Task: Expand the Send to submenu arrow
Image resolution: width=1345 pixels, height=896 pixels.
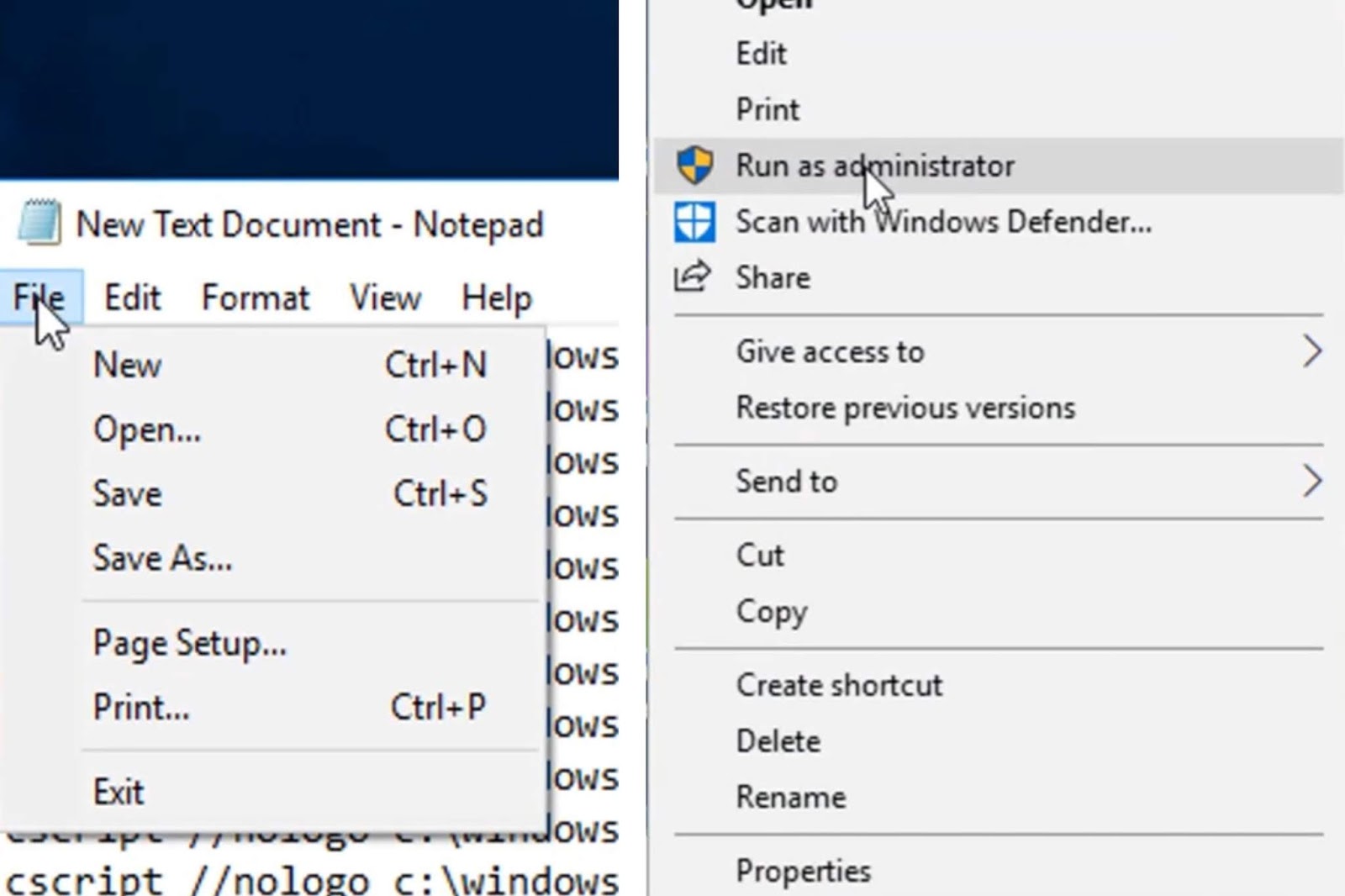Action: point(1312,482)
